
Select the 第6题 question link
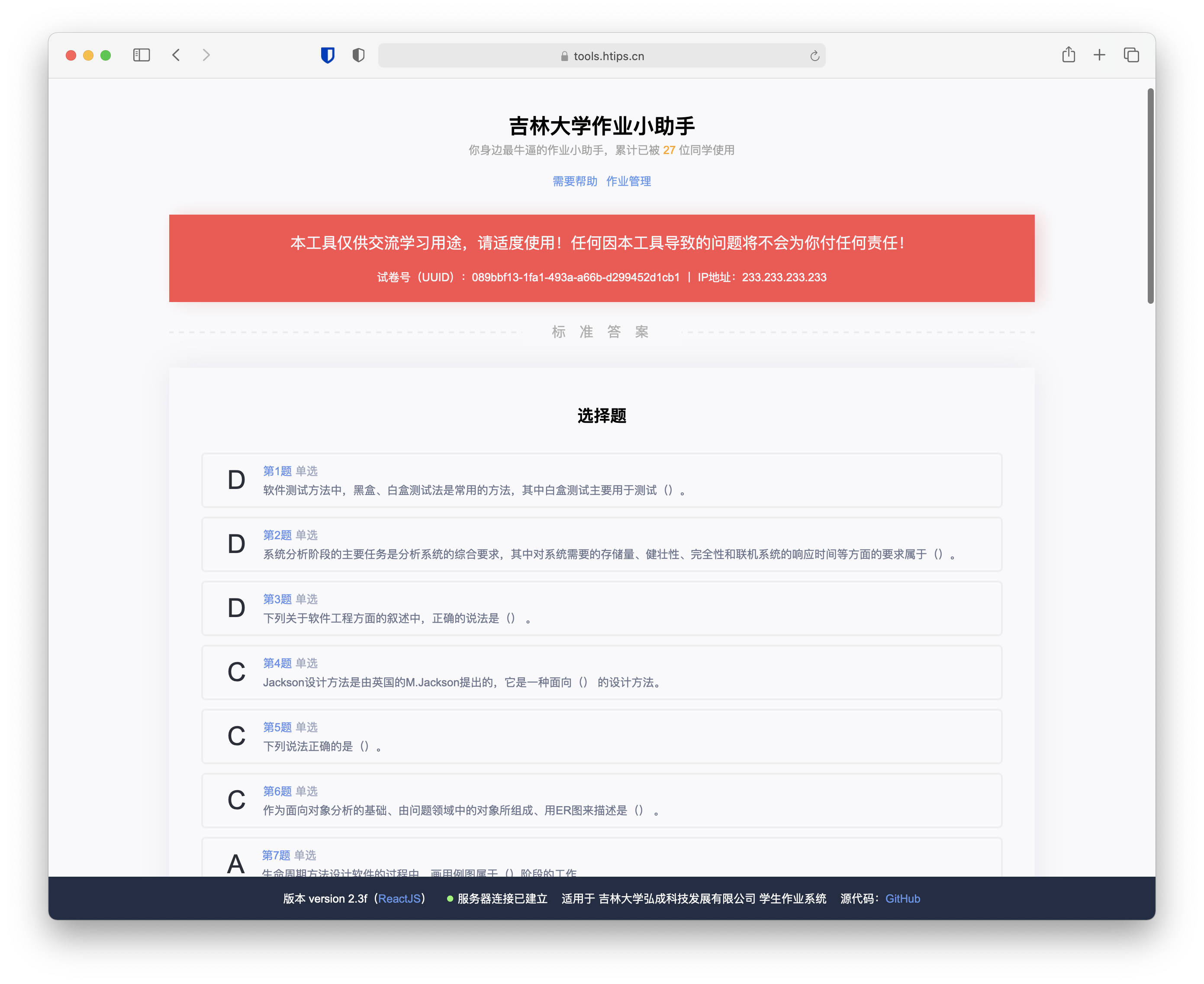pos(277,791)
